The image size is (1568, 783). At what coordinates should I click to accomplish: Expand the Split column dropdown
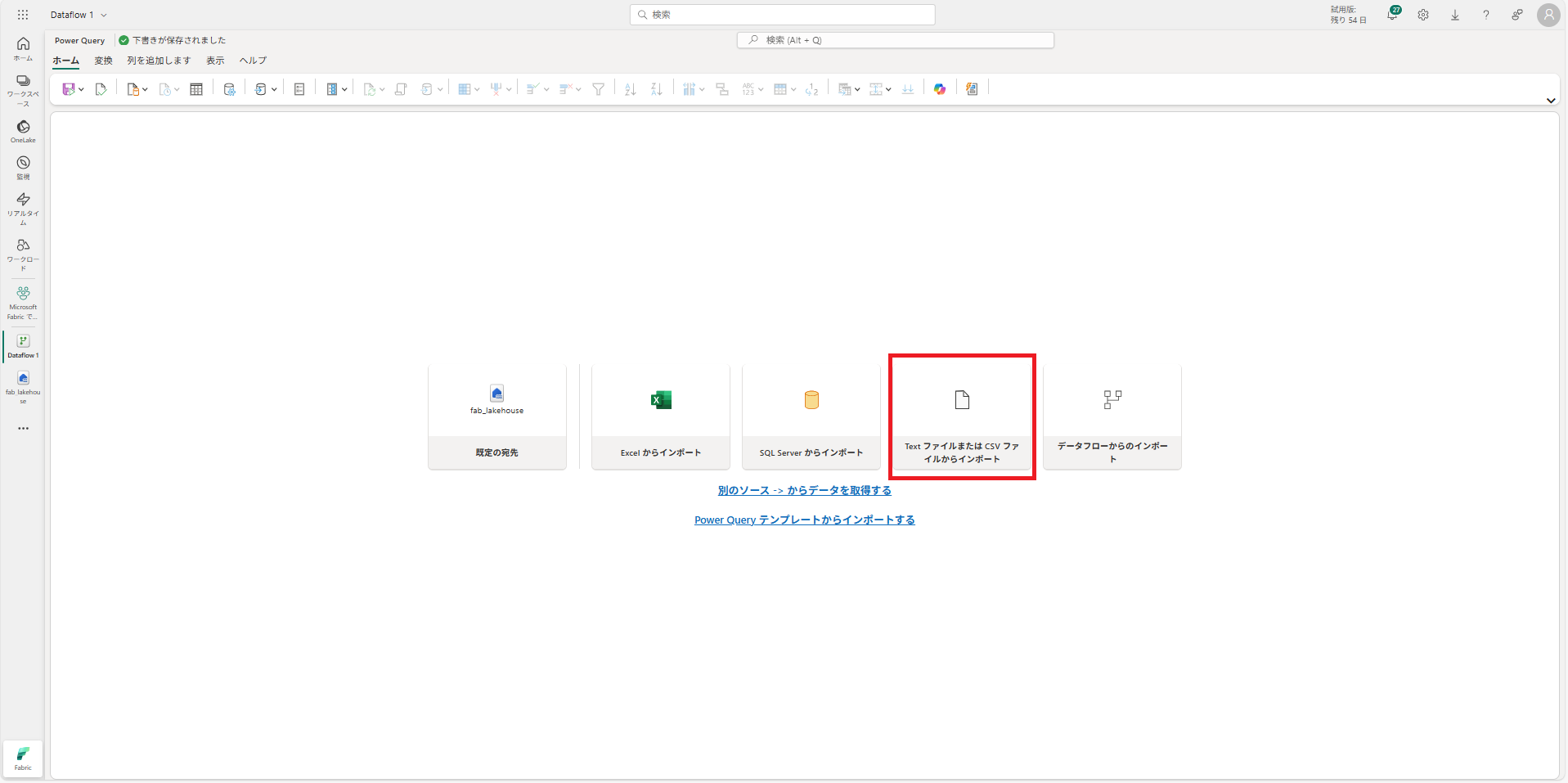[x=702, y=89]
